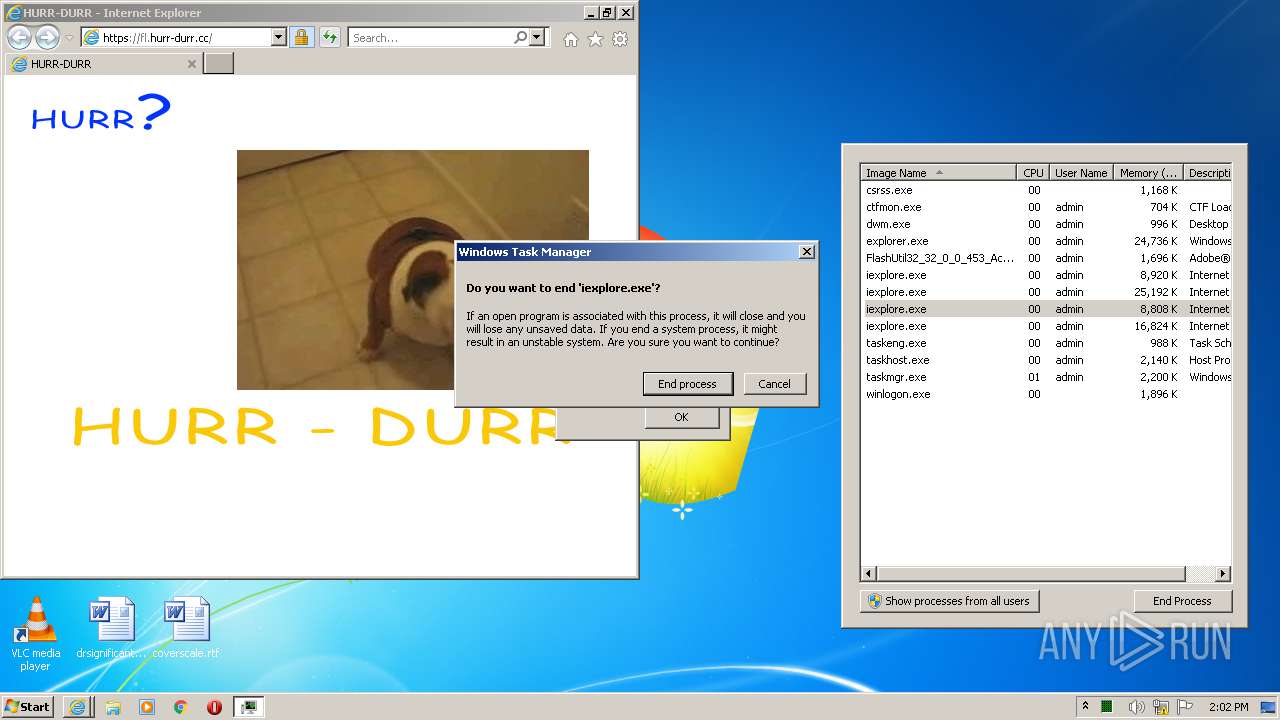This screenshot has height=720, width=1280.
Task: Expand the search provider dropdown arrow
Action: tap(537, 38)
